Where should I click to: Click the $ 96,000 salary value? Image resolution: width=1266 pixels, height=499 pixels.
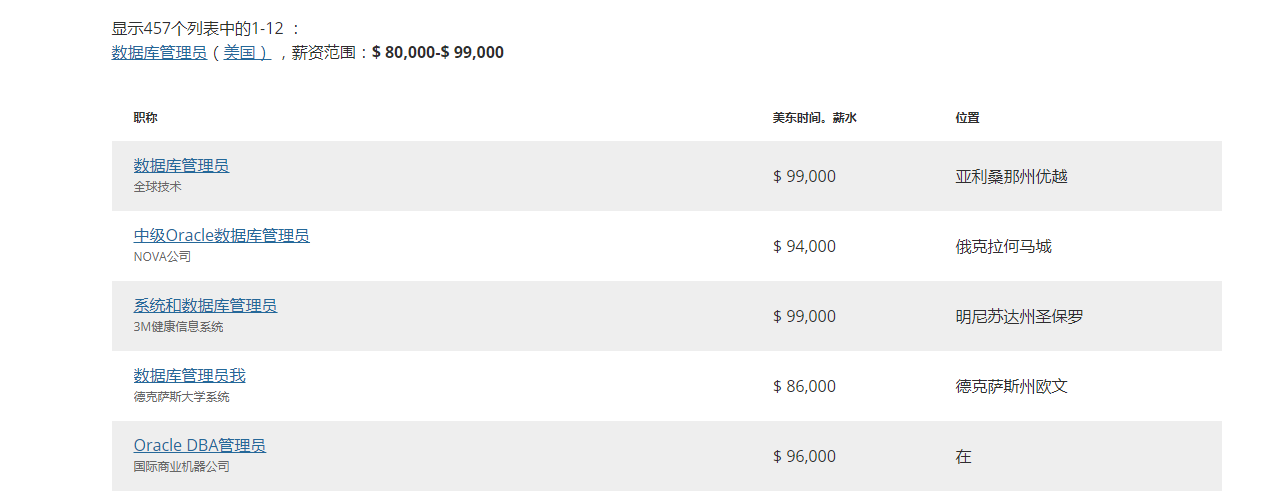804,456
